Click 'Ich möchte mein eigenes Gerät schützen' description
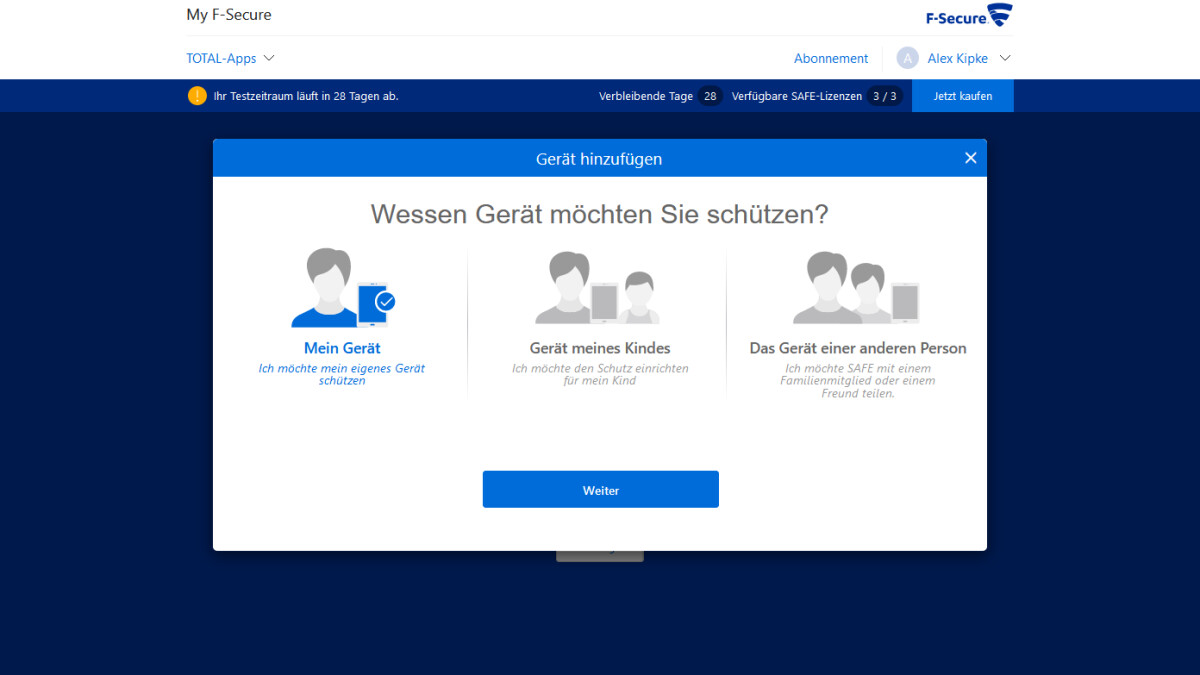The width and height of the screenshot is (1200, 675). pos(342,374)
